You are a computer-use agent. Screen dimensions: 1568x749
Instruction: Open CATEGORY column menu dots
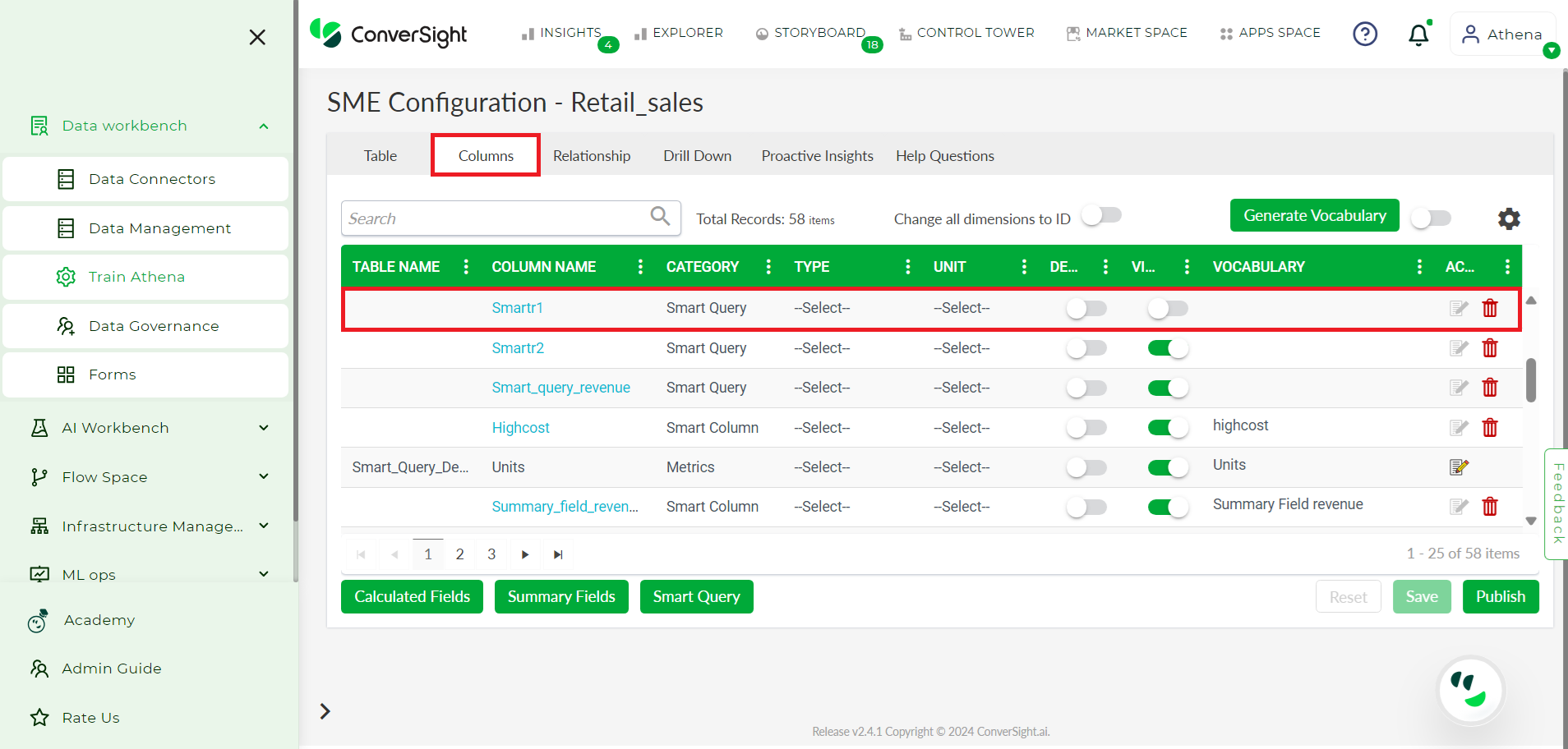(x=768, y=266)
